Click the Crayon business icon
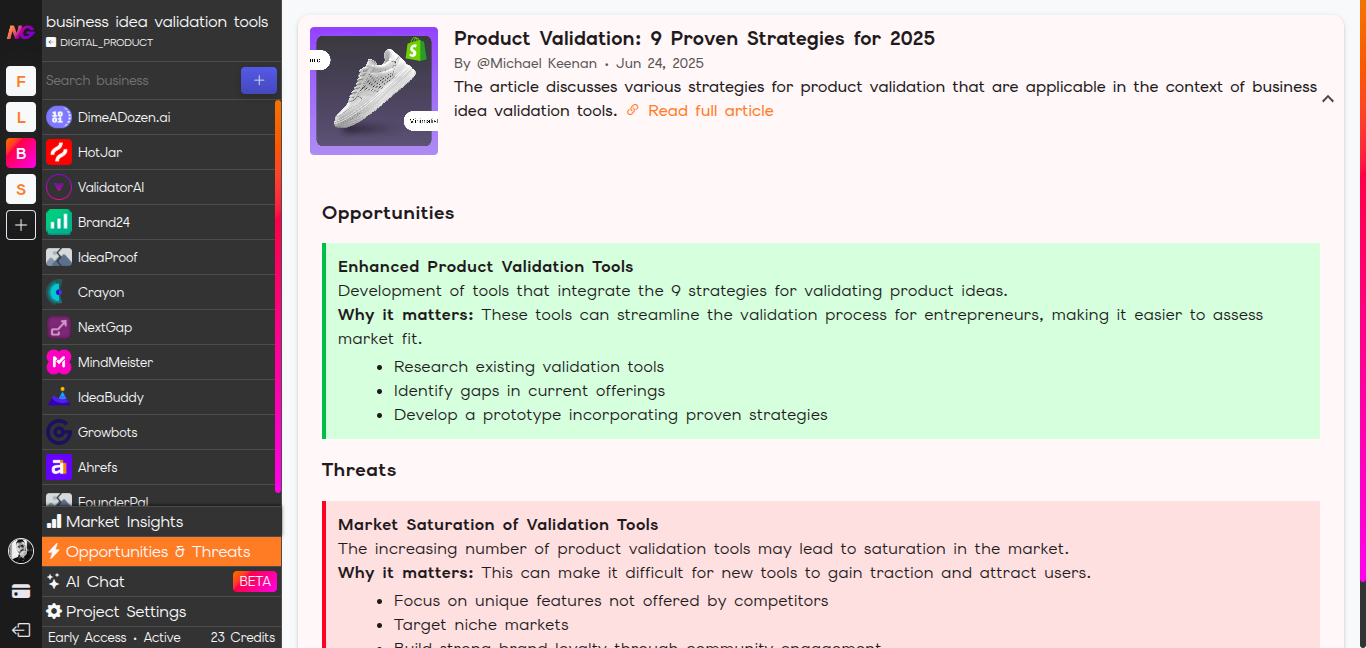The image size is (1366, 648). (60, 292)
